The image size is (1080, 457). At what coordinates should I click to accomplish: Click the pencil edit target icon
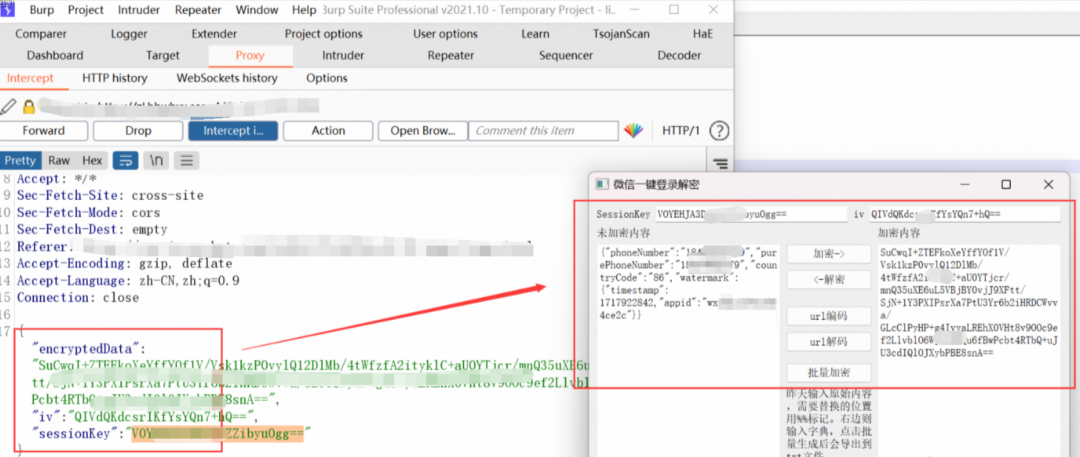pos(8,106)
